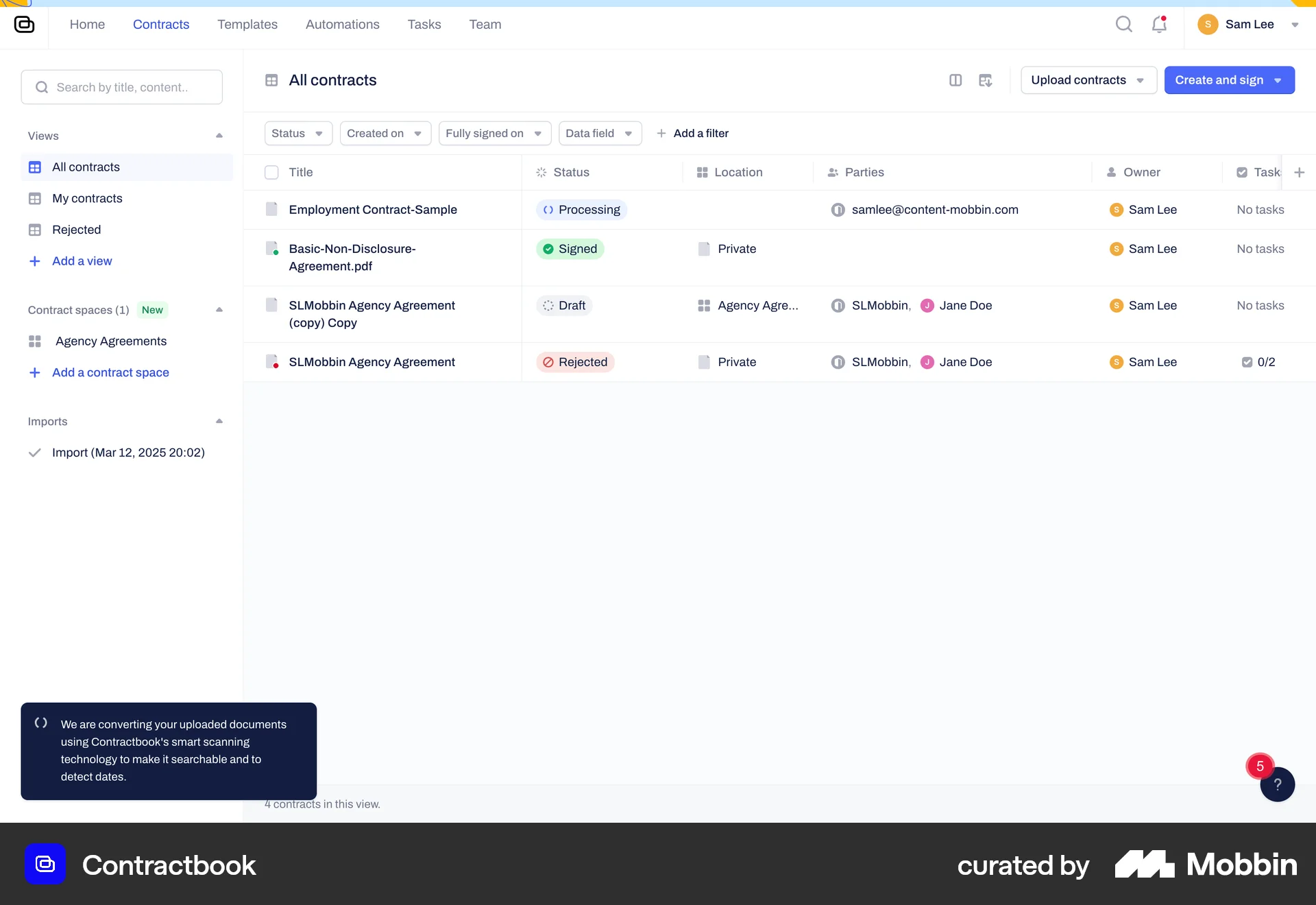Click the Search by title input field
The image size is (1316, 905).
pyautogui.click(x=122, y=87)
